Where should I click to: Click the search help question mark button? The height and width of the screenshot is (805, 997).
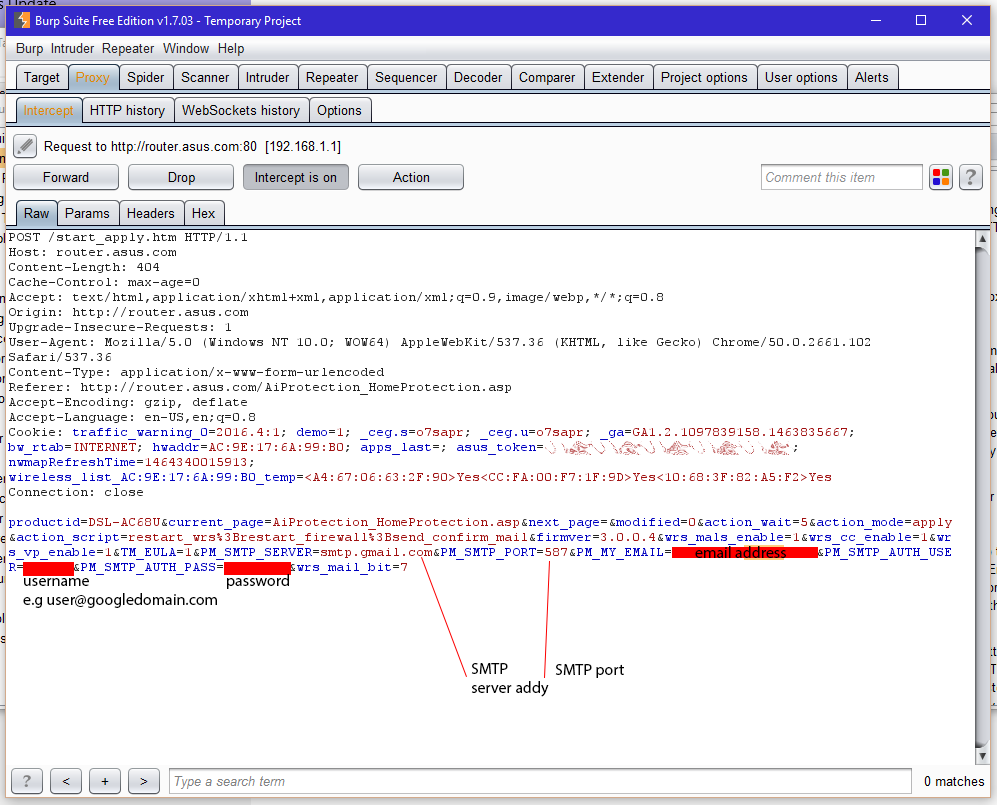27,781
